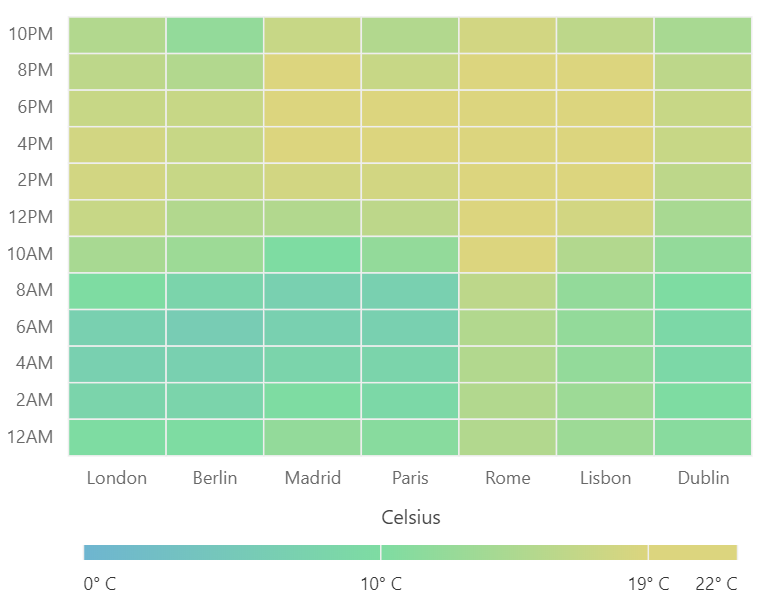Select the Madrid x-axis label
774x612 pixels.
click(x=312, y=478)
